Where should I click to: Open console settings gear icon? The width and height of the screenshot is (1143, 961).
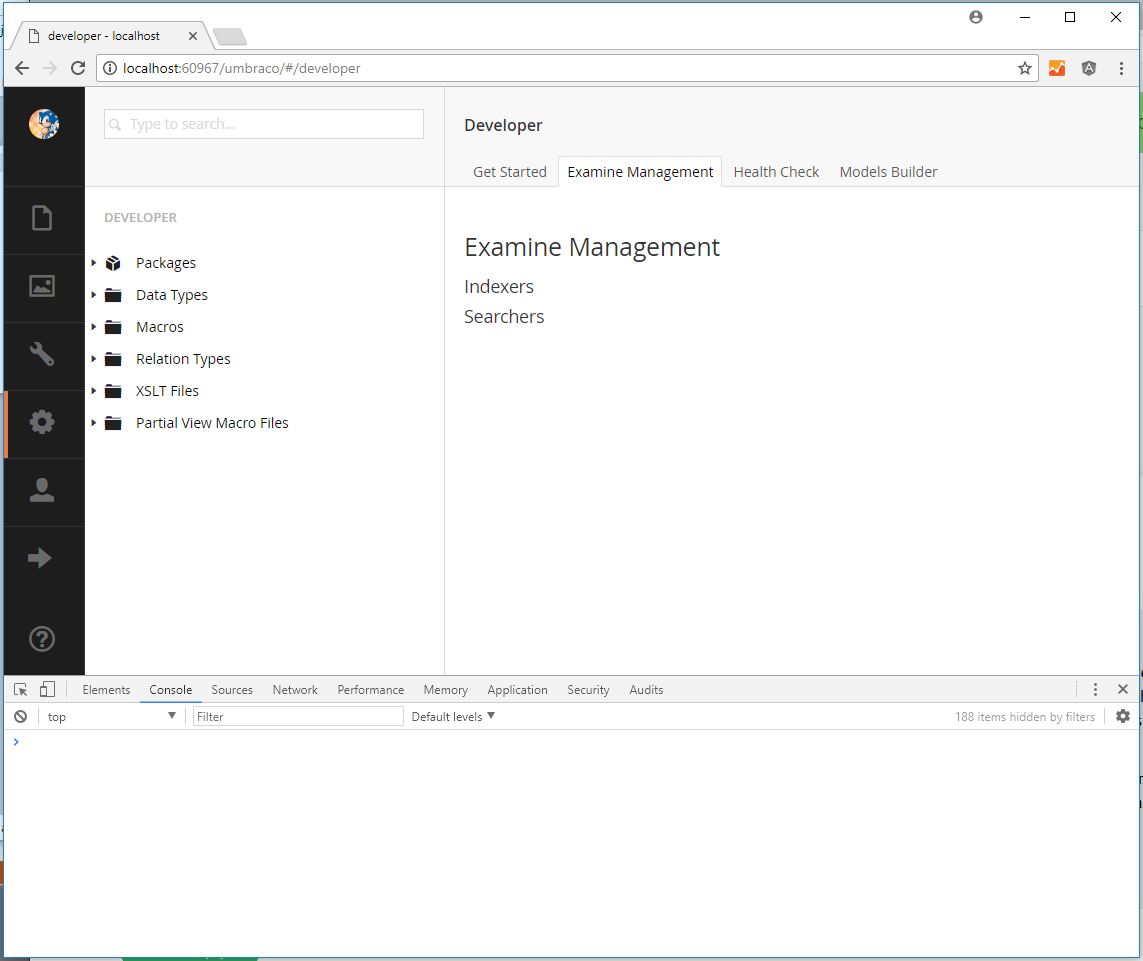[x=1123, y=716]
